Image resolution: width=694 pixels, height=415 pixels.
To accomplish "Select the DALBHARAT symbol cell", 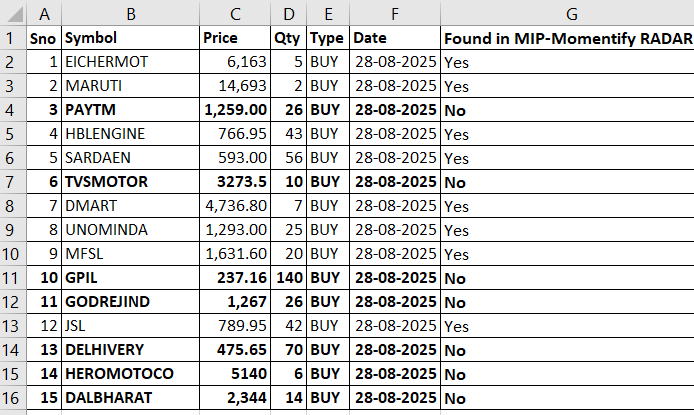I will click(x=131, y=398).
